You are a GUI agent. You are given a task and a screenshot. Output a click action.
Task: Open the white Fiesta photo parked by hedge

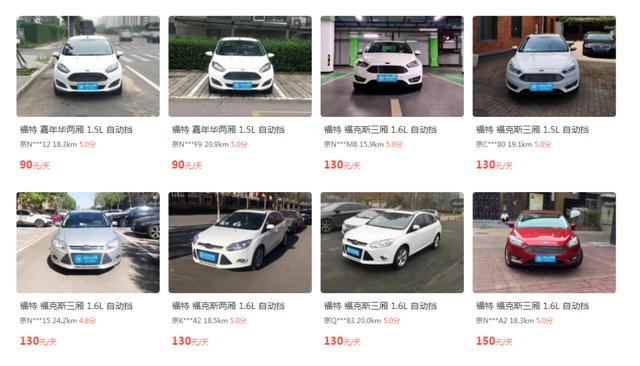[x=240, y=66]
